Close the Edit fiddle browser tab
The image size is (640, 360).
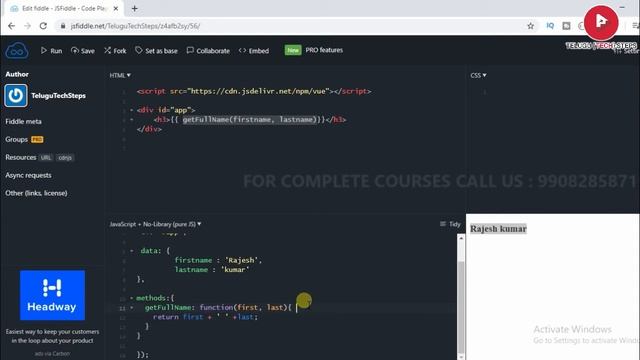[116, 8]
